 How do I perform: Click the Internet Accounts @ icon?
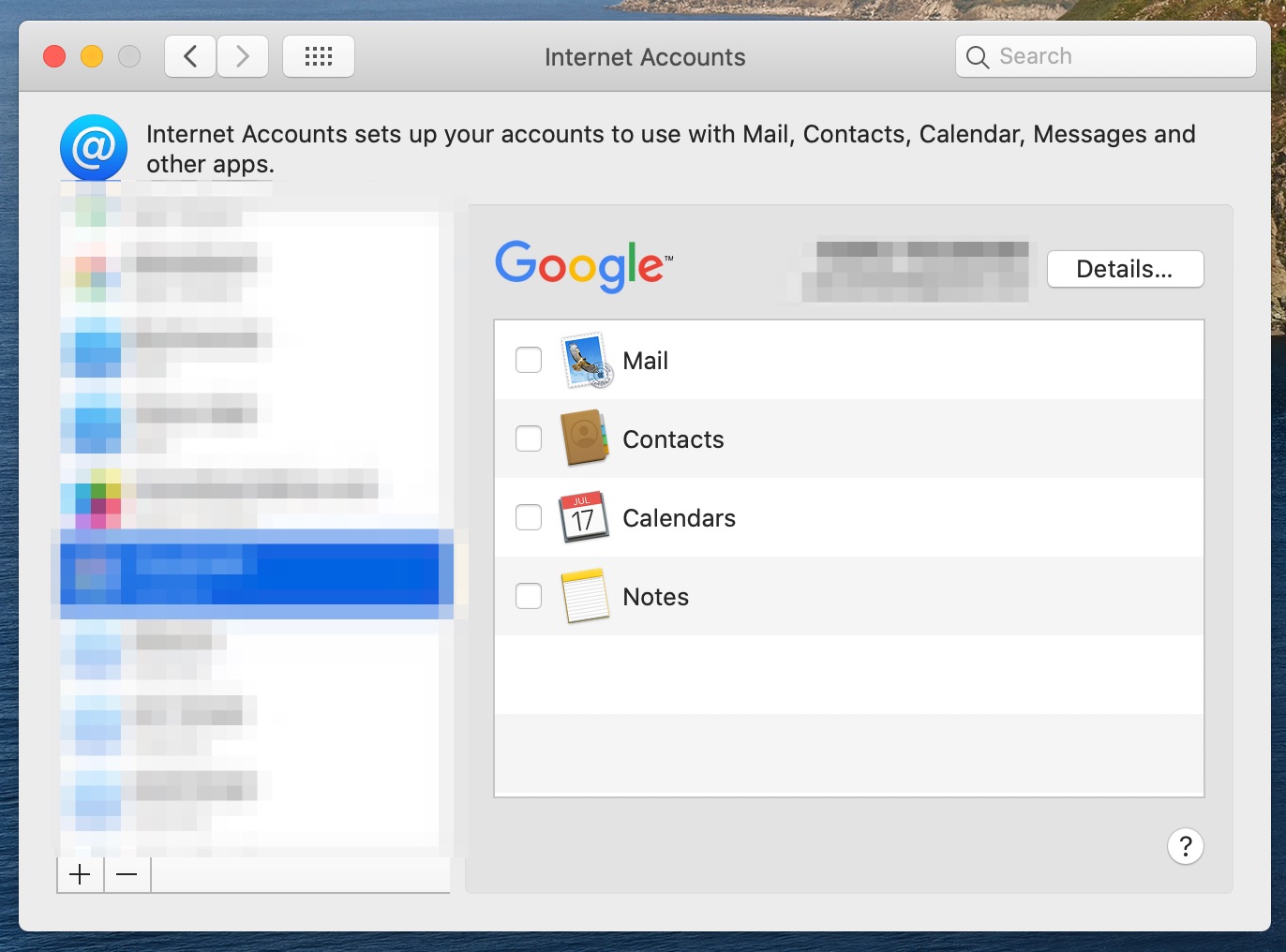coord(94,148)
